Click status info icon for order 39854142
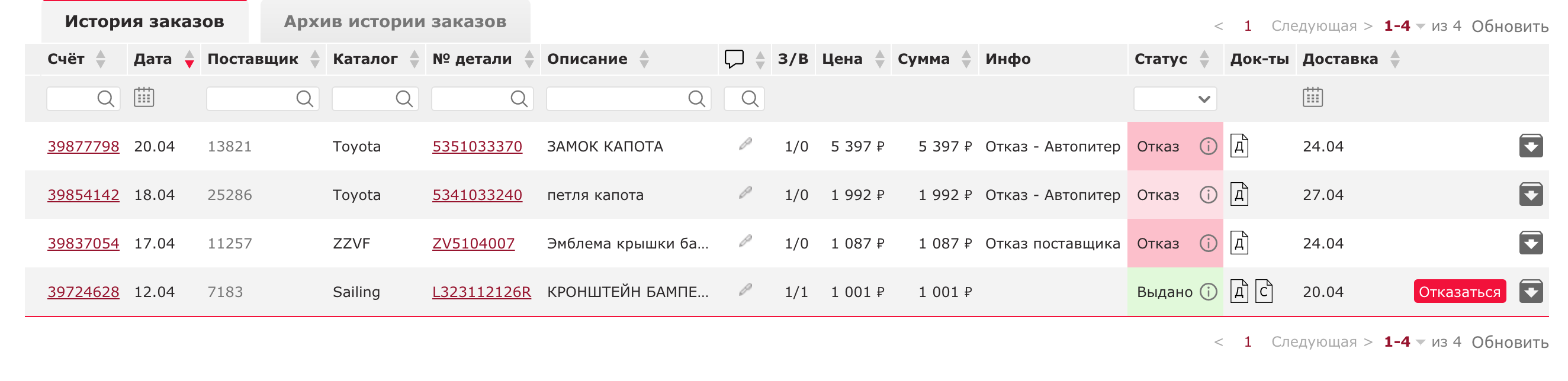The width and height of the screenshot is (1568, 381). pos(1207,195)
